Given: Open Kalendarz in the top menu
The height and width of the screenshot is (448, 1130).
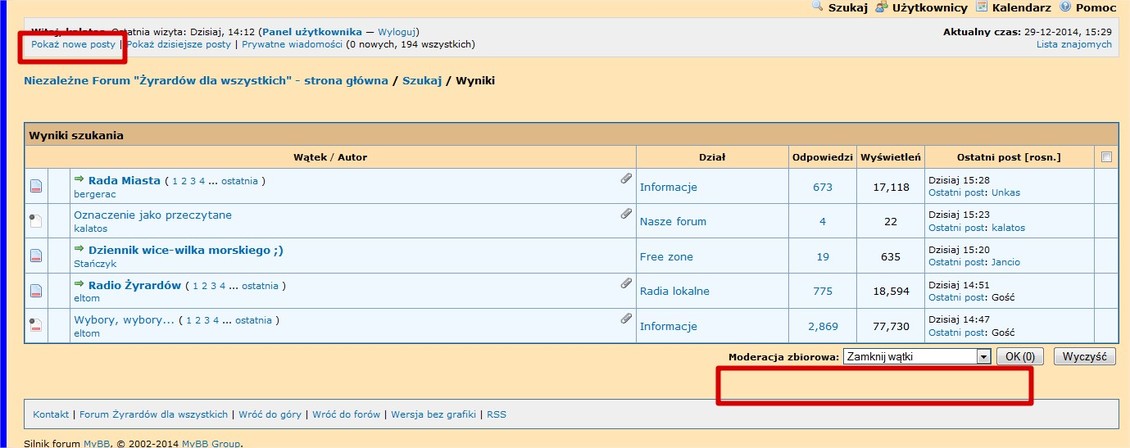Looking at the screenshot, I should tap(1020, 8).
